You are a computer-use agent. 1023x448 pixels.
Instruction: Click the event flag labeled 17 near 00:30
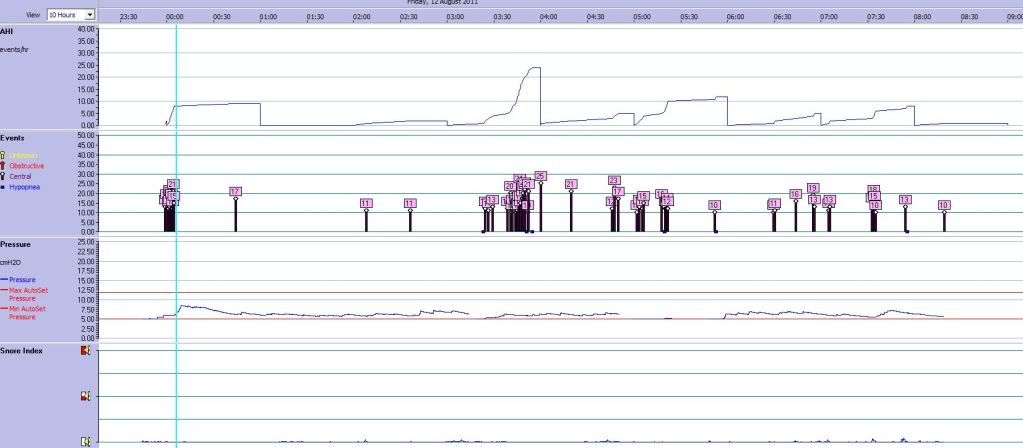(235, 191)
